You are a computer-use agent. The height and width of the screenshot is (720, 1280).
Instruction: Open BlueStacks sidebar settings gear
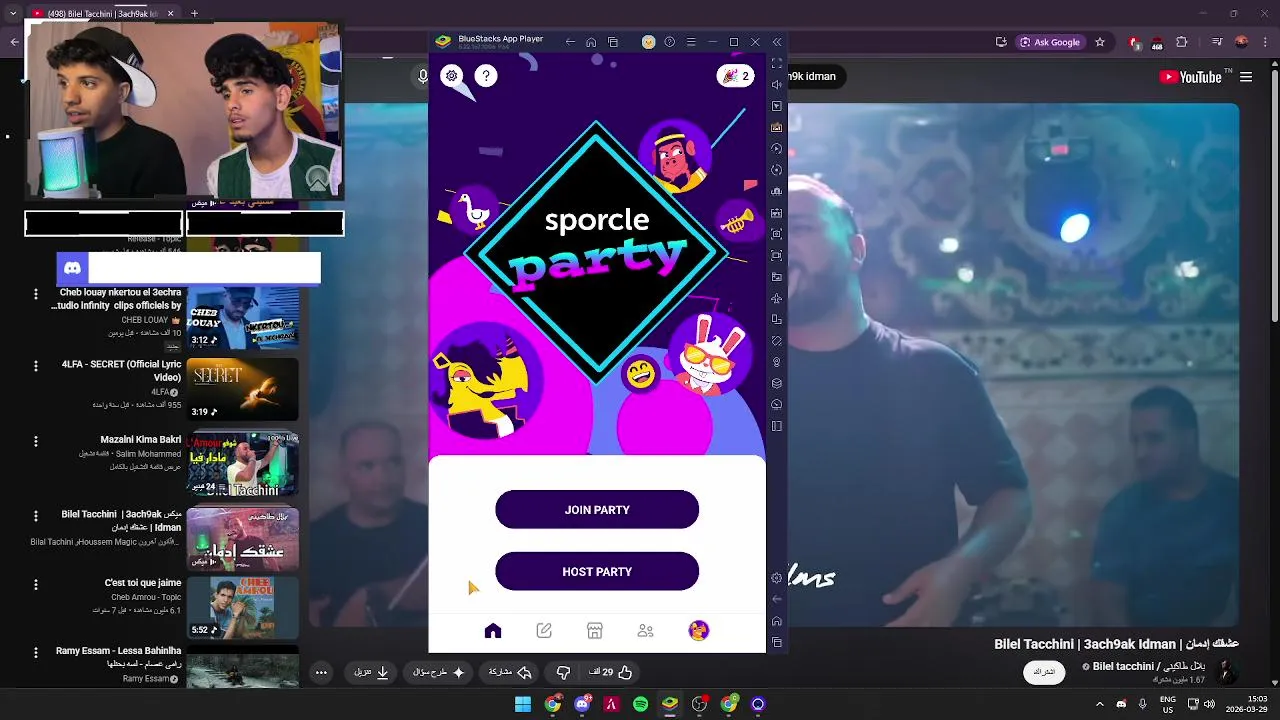[777, 578]
